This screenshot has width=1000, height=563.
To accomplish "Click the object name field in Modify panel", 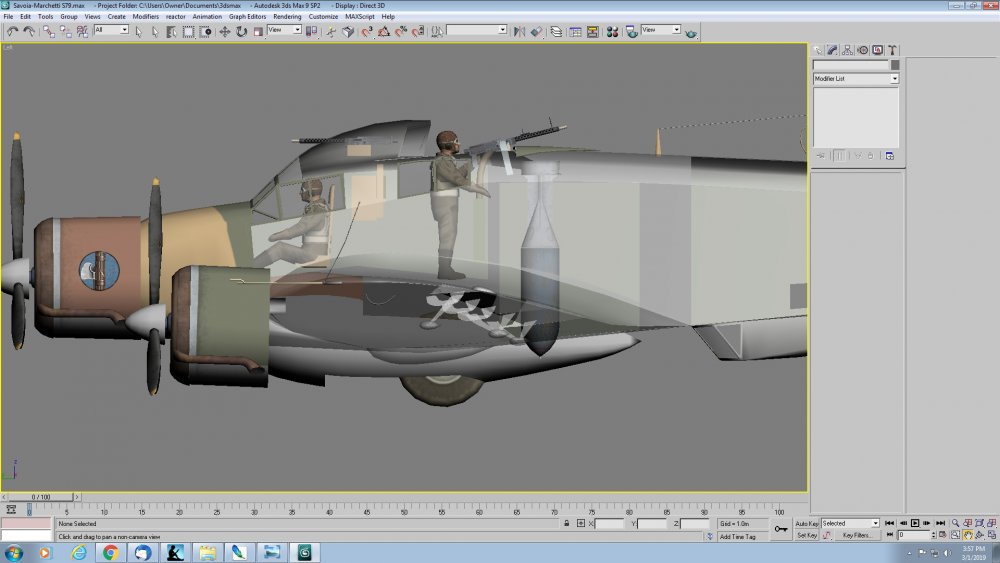I will click(850, 65).
